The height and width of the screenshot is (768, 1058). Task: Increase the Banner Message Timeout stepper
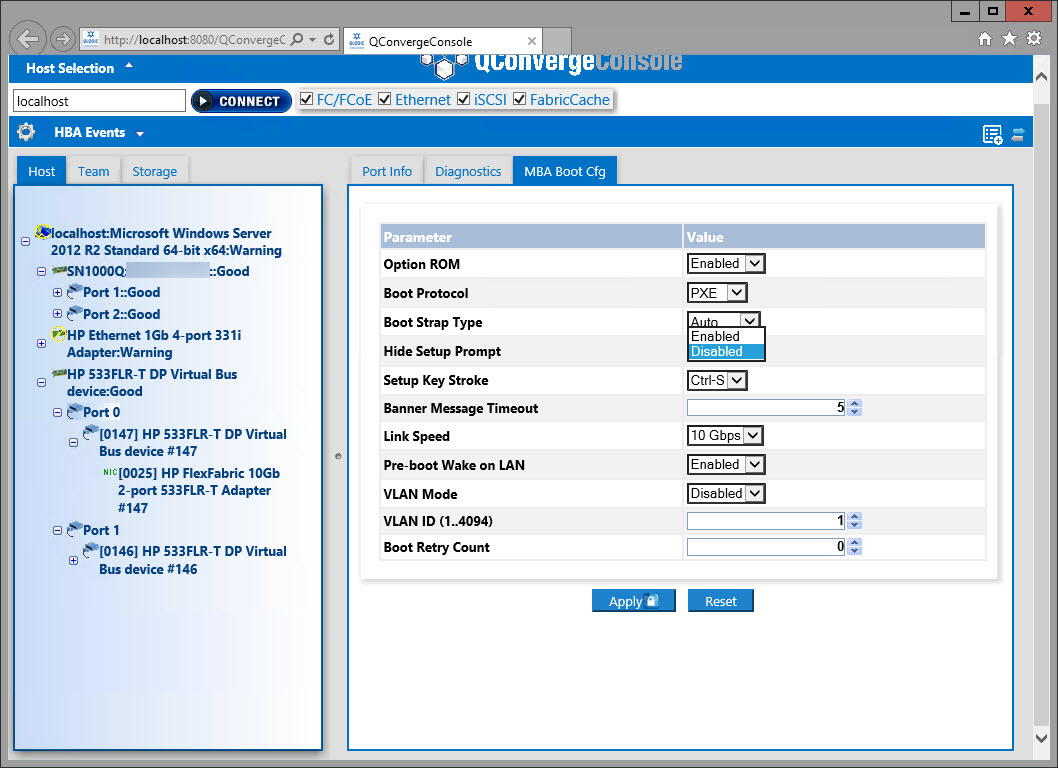click(x=854, y=404)
